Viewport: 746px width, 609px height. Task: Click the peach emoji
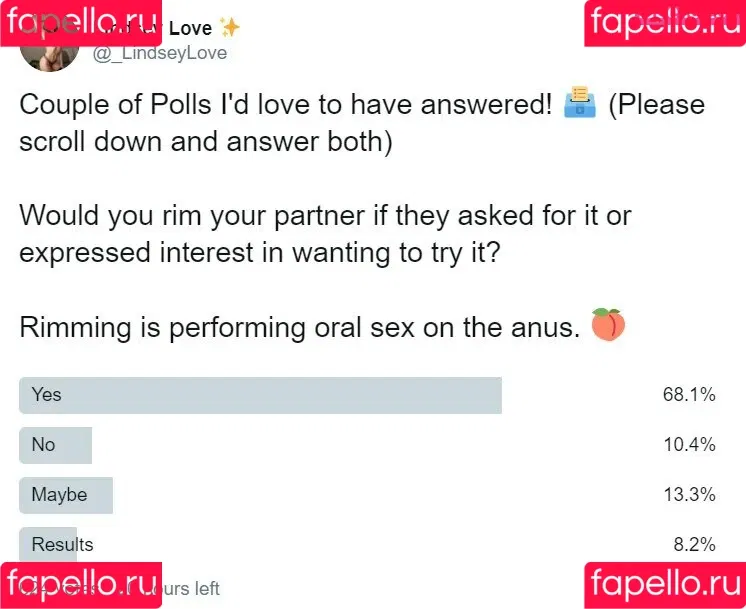click(608, 324)
